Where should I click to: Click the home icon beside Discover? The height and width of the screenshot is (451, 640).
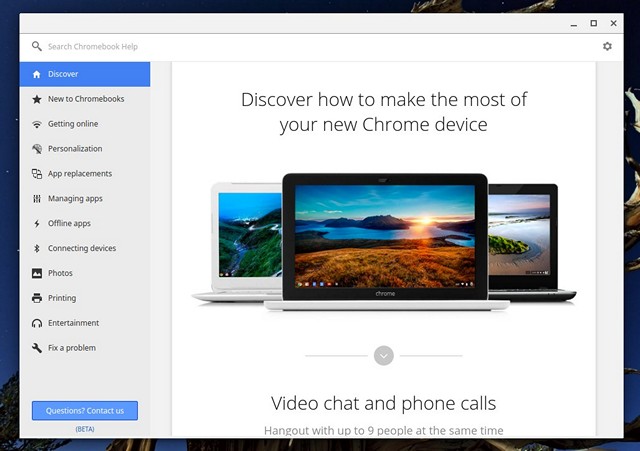37,74
